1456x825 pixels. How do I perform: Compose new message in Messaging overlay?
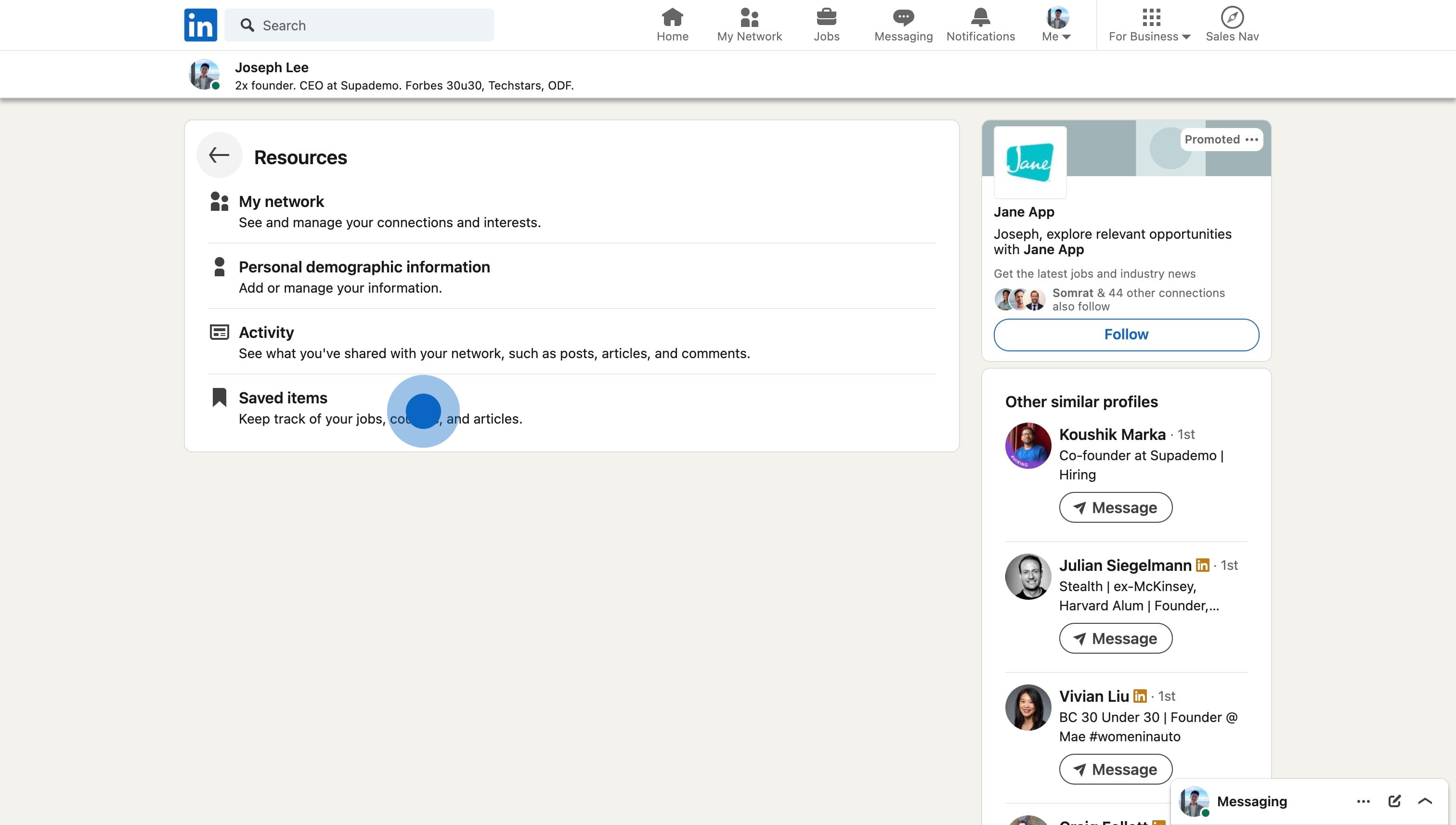point(1394,801)
